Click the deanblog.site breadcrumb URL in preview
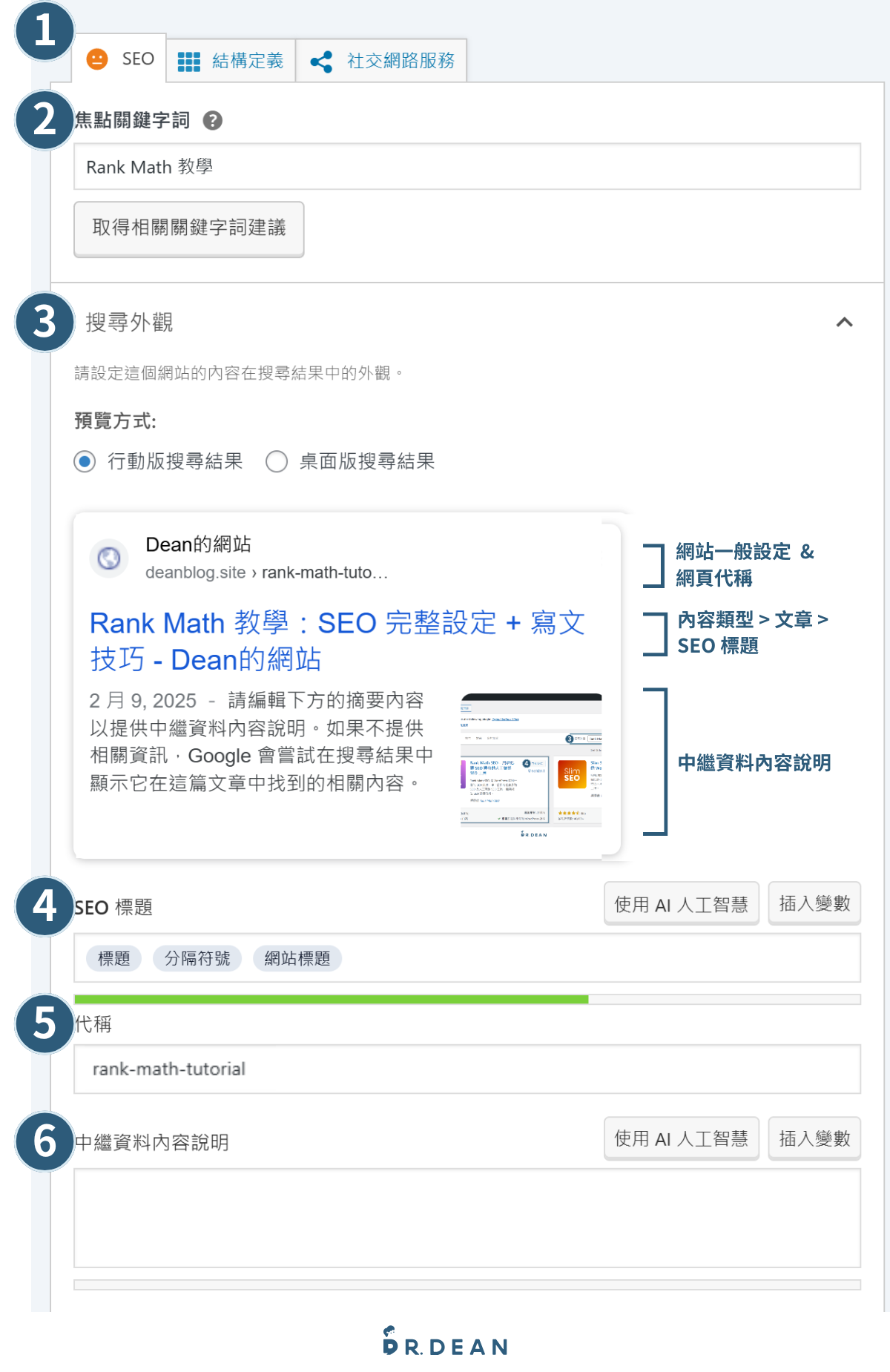 [266, 573]
